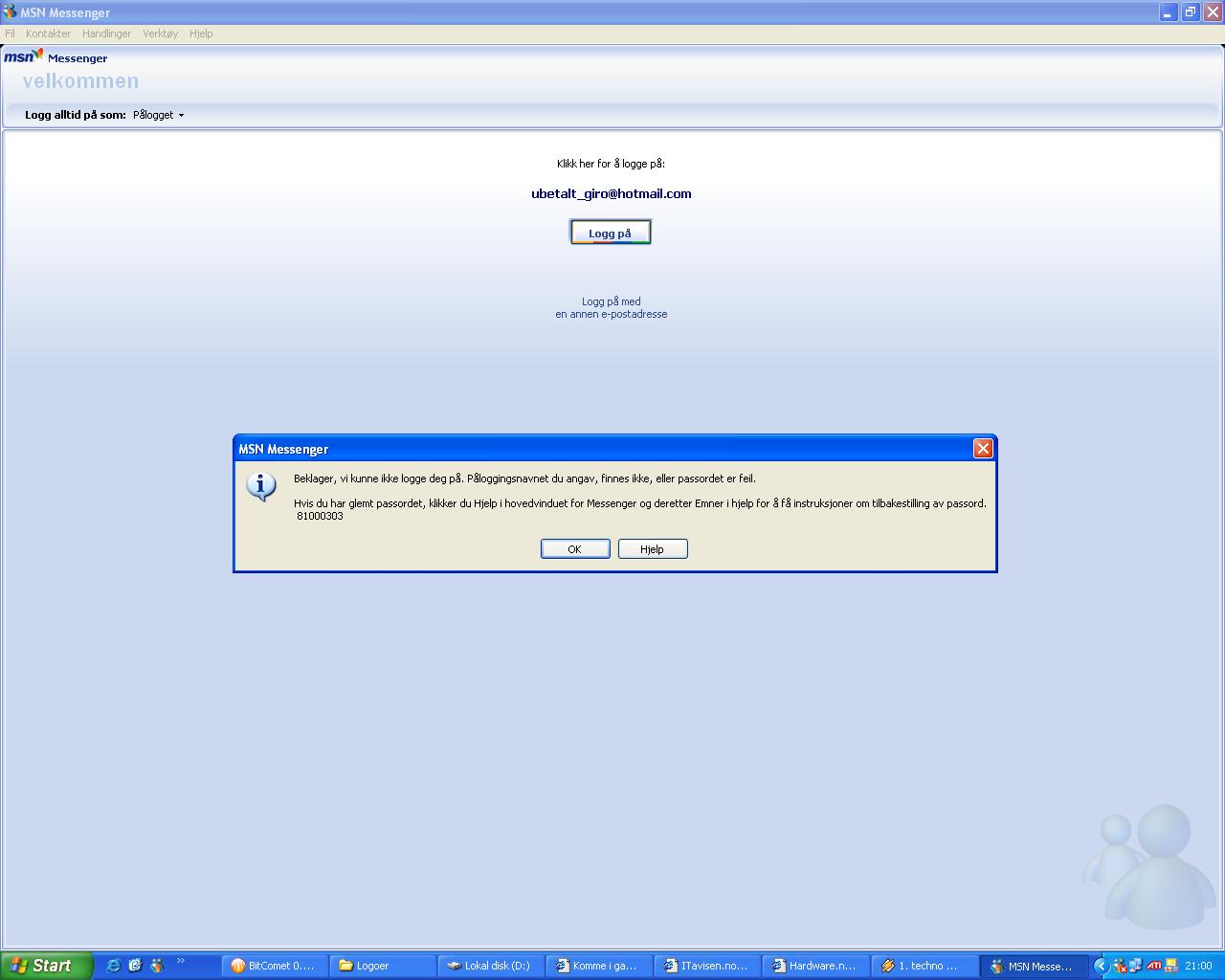
Task: Open the Kontakter menu
Action: click(49, 33)
